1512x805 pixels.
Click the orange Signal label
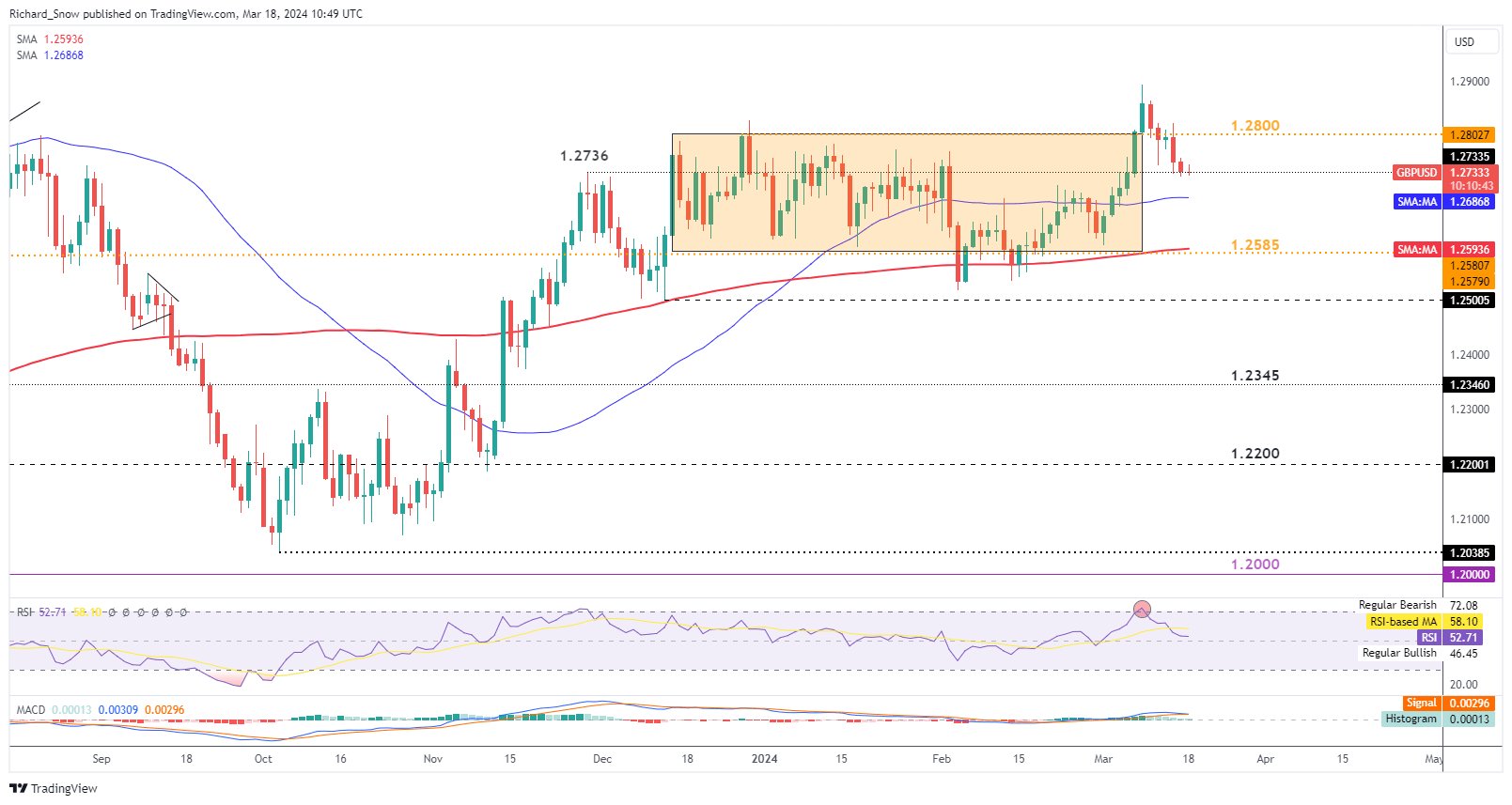coord(1421,704)
